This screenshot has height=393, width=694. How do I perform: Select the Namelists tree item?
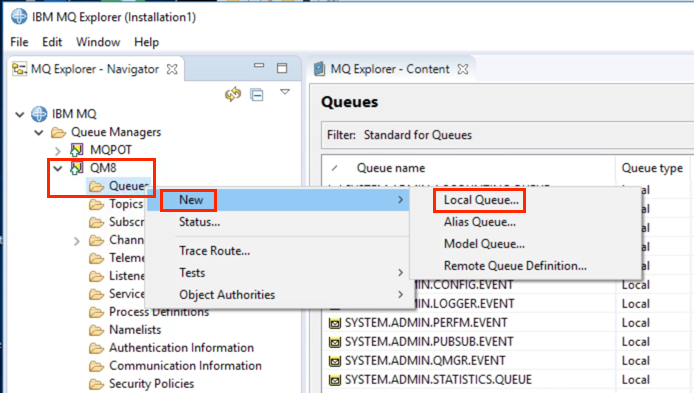click(x=135, y=330)
